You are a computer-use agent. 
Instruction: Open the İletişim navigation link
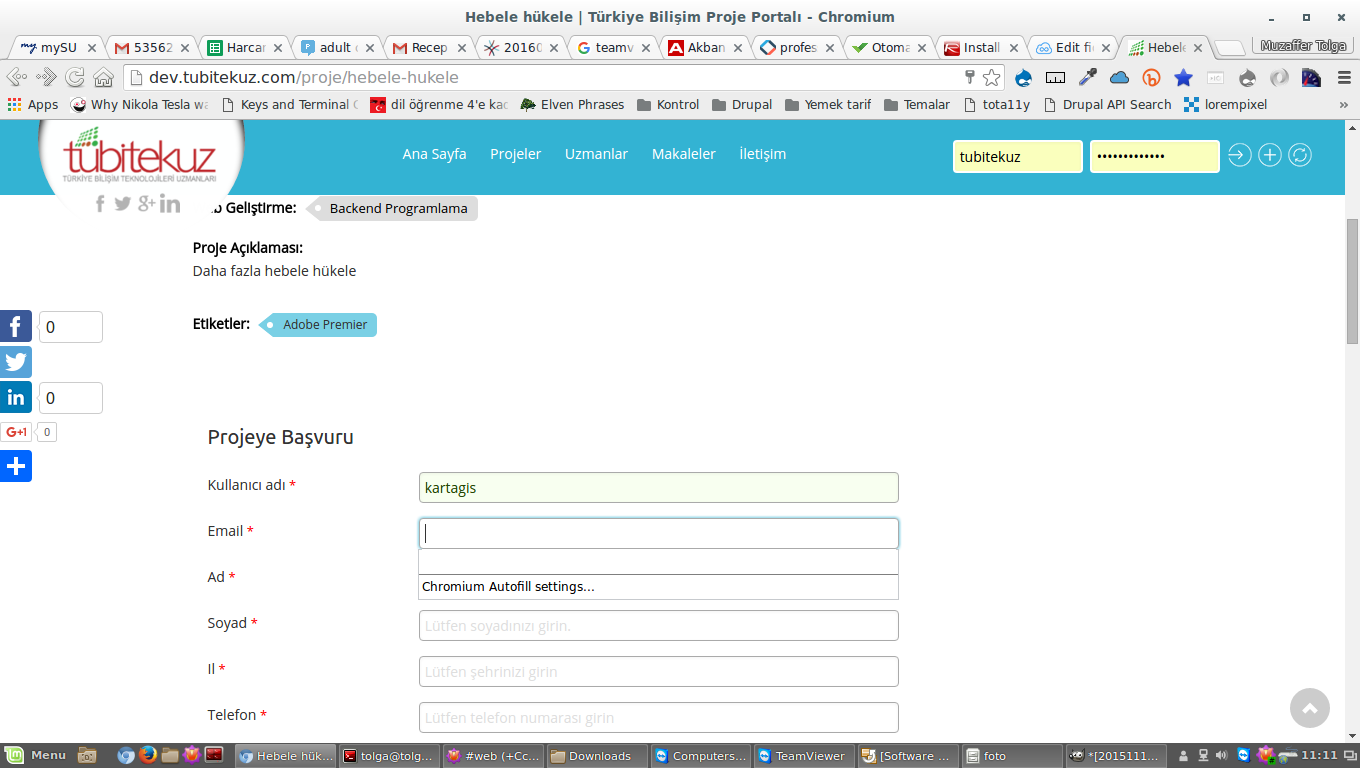pyautogui.click(x=762, y=154)
